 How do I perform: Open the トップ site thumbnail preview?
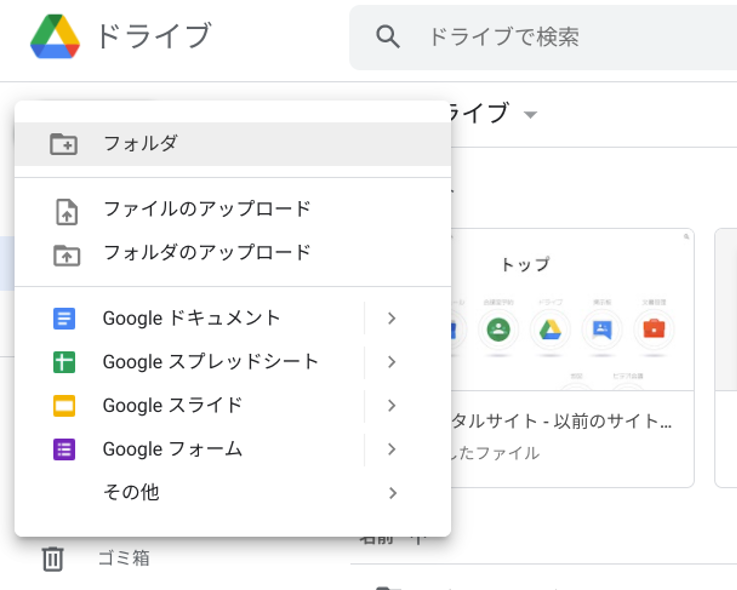coord(572,310)
